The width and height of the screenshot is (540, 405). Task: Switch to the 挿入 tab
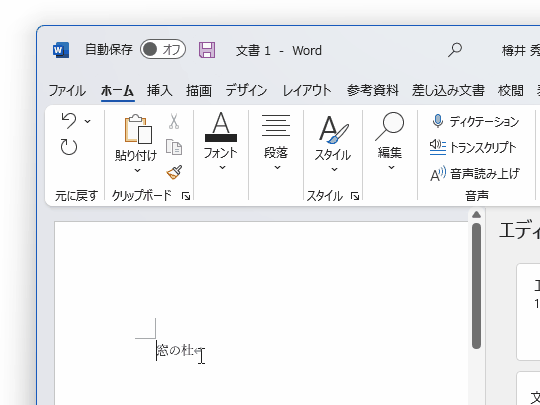pyautogui.click(x=160, y=91)
